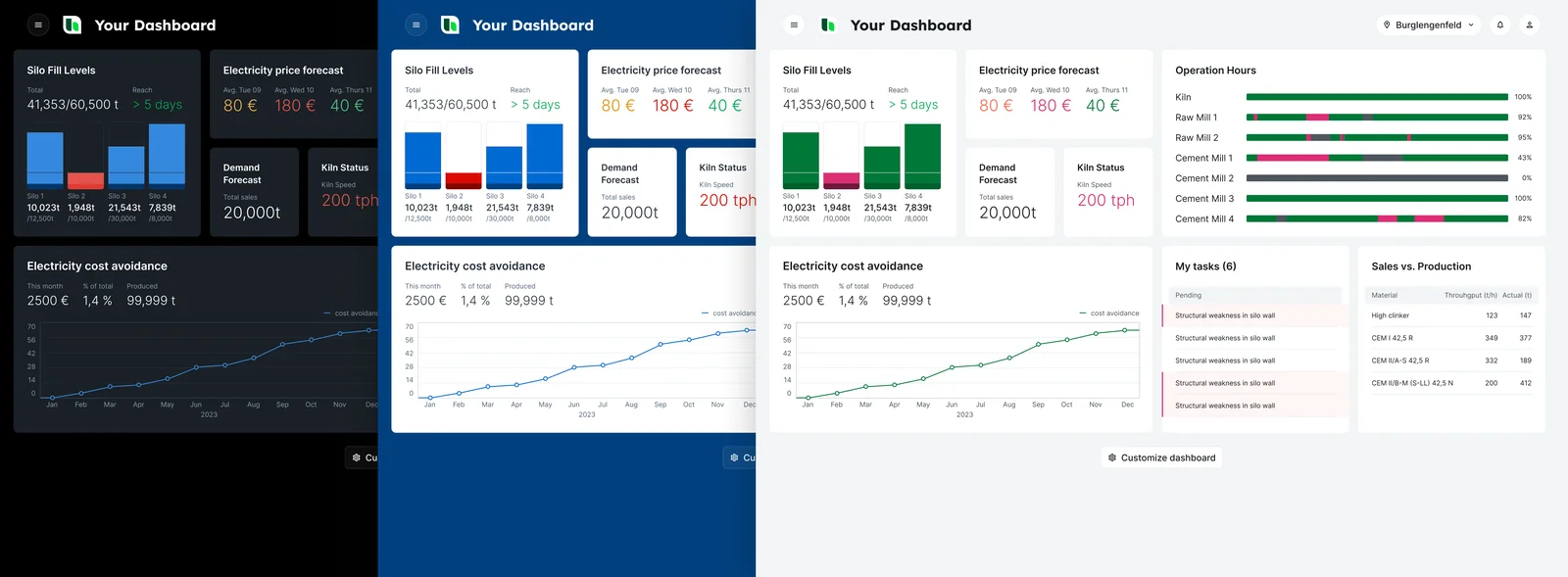Click the Material column header
Screen dimensions: 1568x577
(1384, 295)
